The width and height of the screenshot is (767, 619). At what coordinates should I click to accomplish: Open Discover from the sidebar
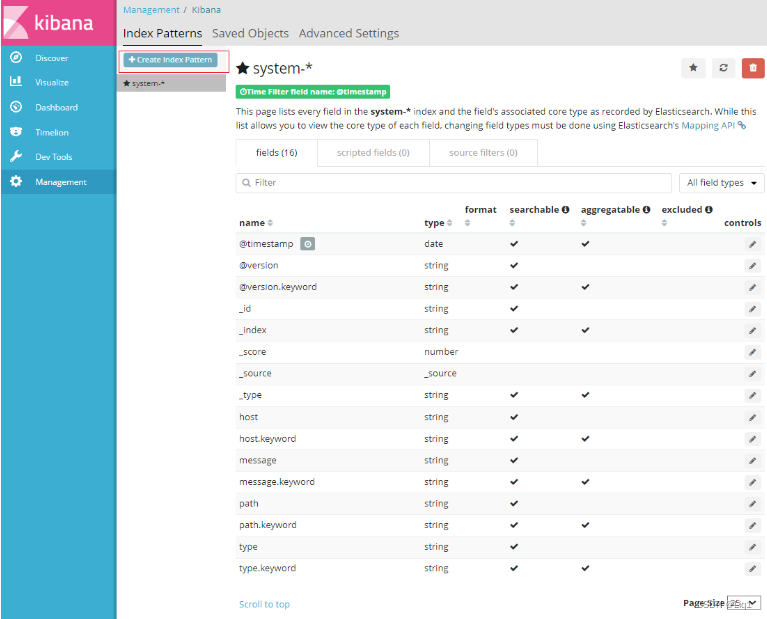pyautogui.click(x=58, y=58)
